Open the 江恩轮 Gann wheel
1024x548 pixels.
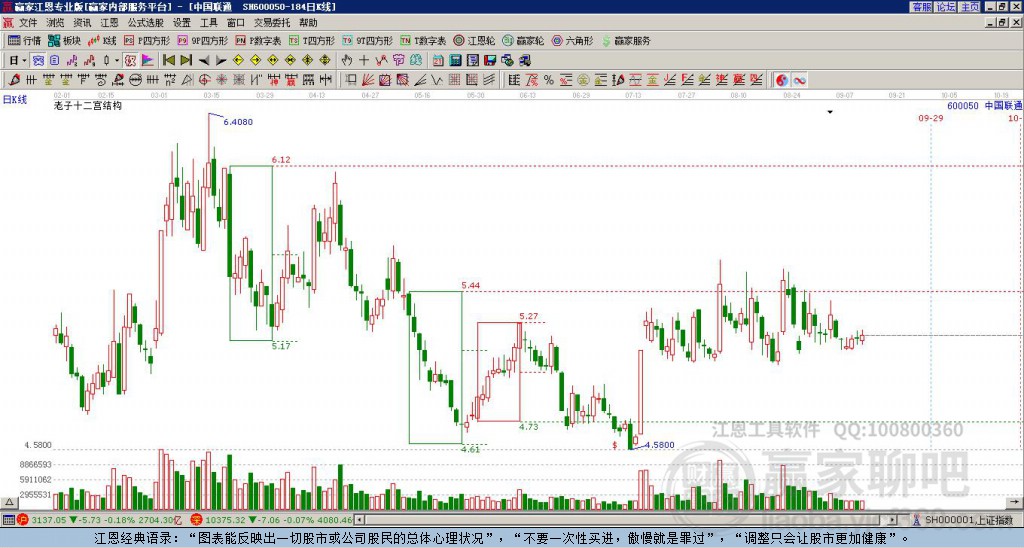(x=475, y=40)
